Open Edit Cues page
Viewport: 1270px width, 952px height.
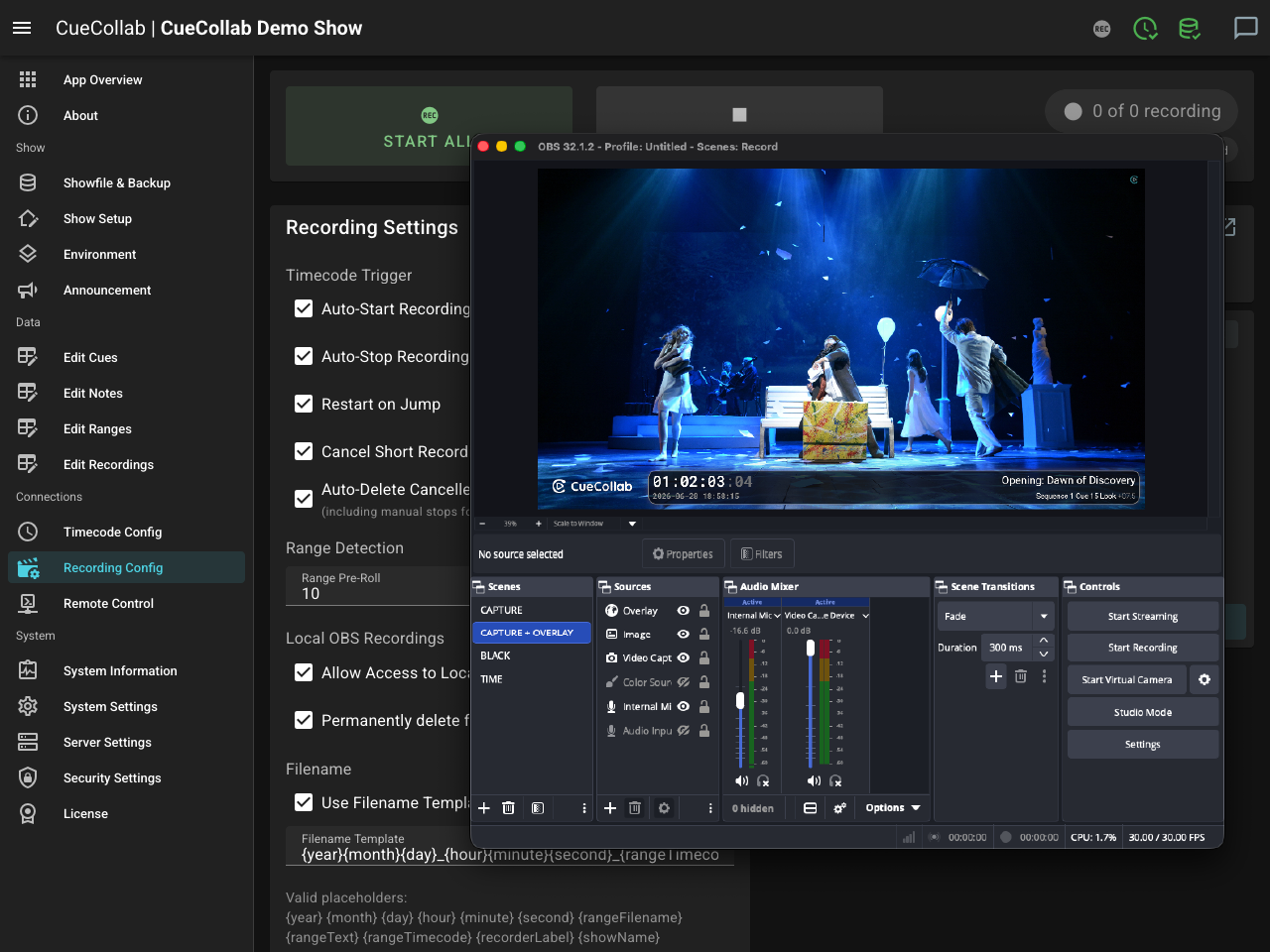[x=126, y=357]
